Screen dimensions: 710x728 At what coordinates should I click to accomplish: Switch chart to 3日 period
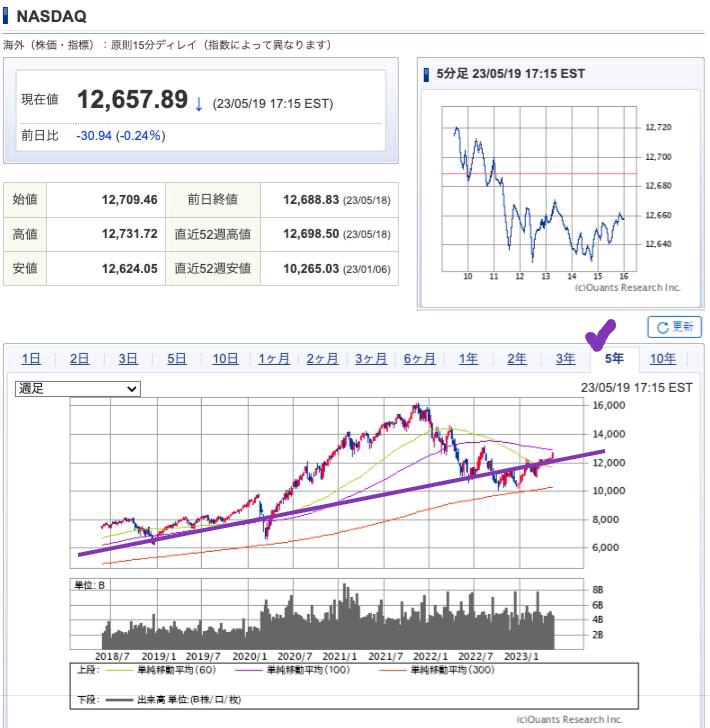128,359
